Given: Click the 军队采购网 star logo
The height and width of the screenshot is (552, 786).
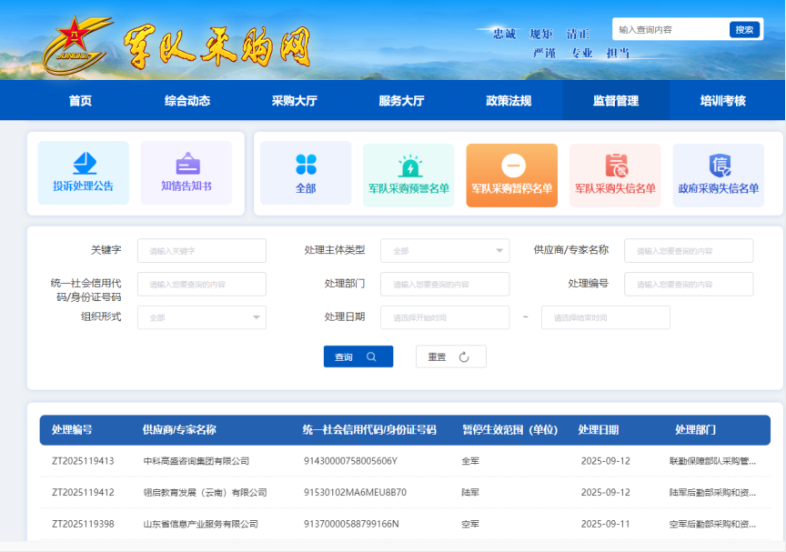Looking at the screenshot, I should click(78, 46).
